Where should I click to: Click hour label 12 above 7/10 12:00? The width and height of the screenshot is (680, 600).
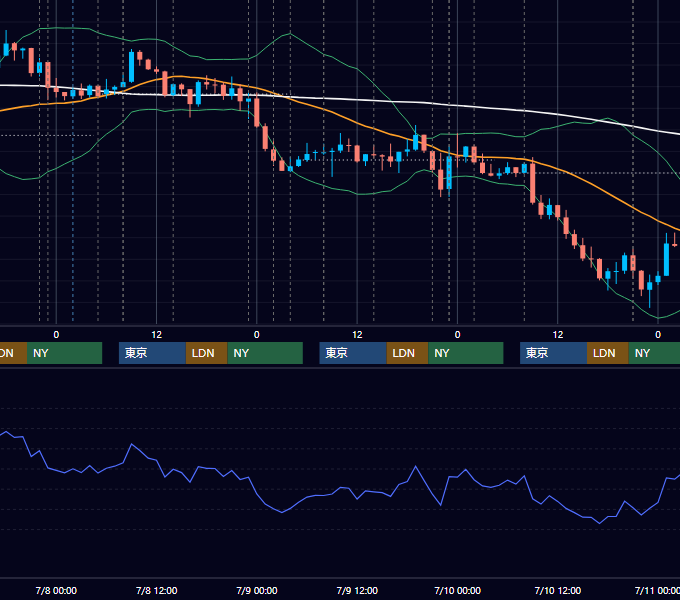tap(558, 334)
